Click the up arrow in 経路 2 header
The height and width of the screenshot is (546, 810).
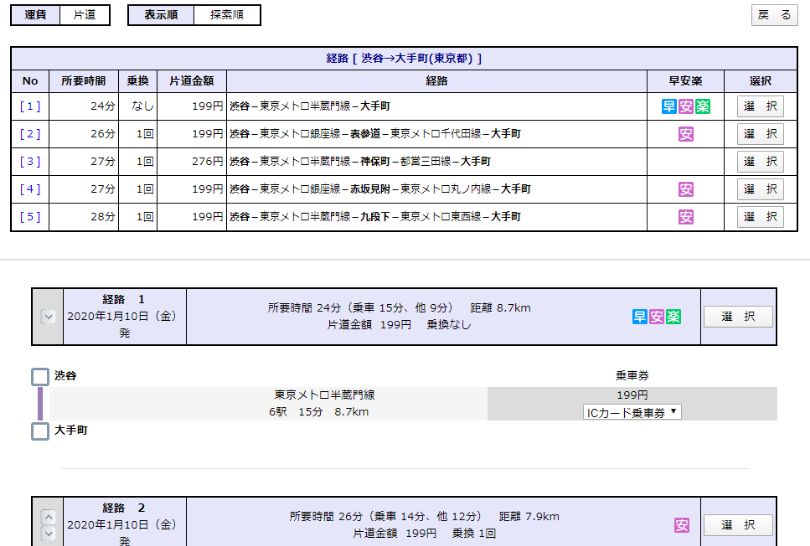pos(47,517)
